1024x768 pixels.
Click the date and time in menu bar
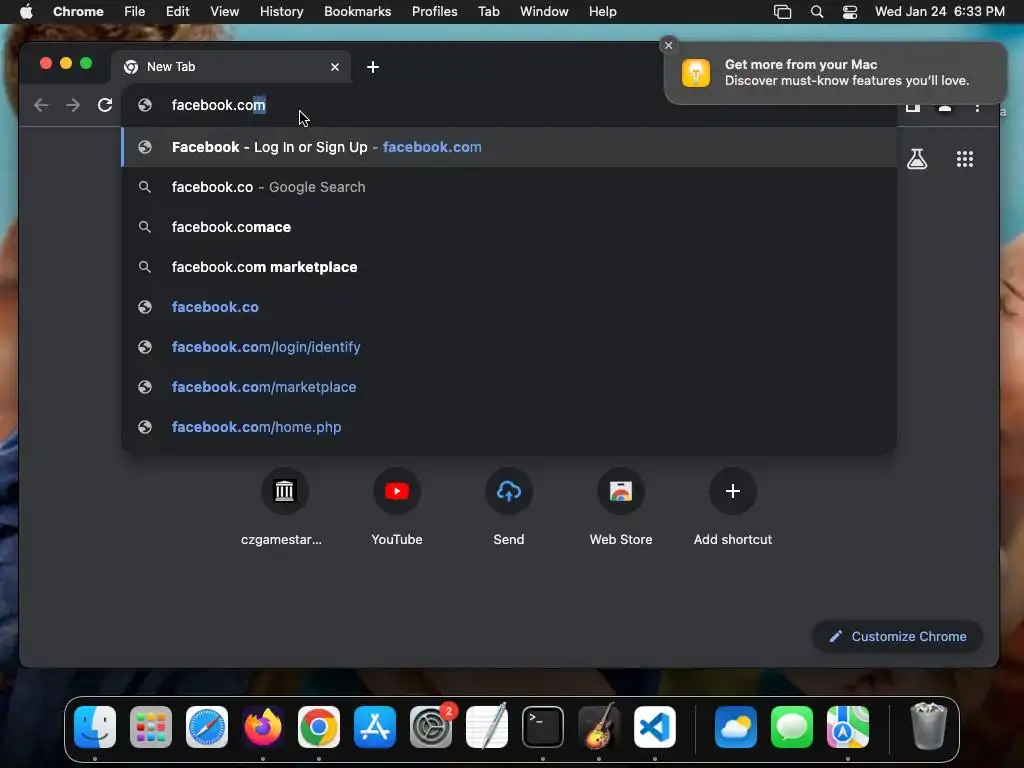[940, 12]
